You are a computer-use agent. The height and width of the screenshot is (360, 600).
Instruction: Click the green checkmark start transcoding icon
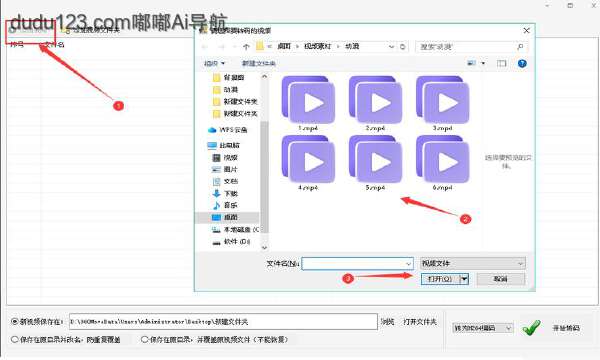click(x=531, y=327)
